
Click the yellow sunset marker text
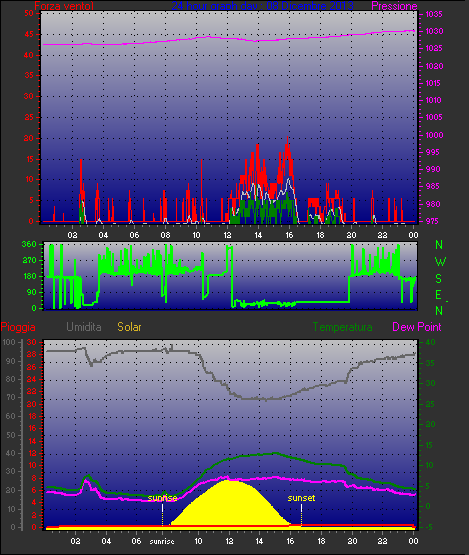click(301, 498)
